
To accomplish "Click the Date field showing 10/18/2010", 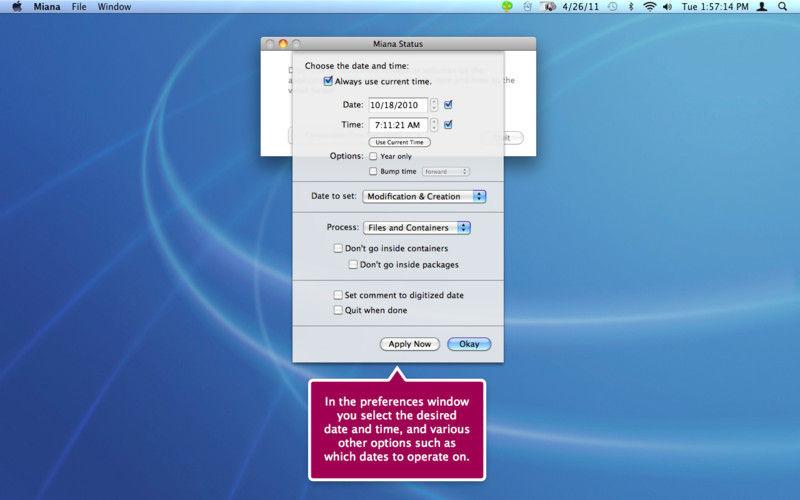I will (x=398, y=105).
